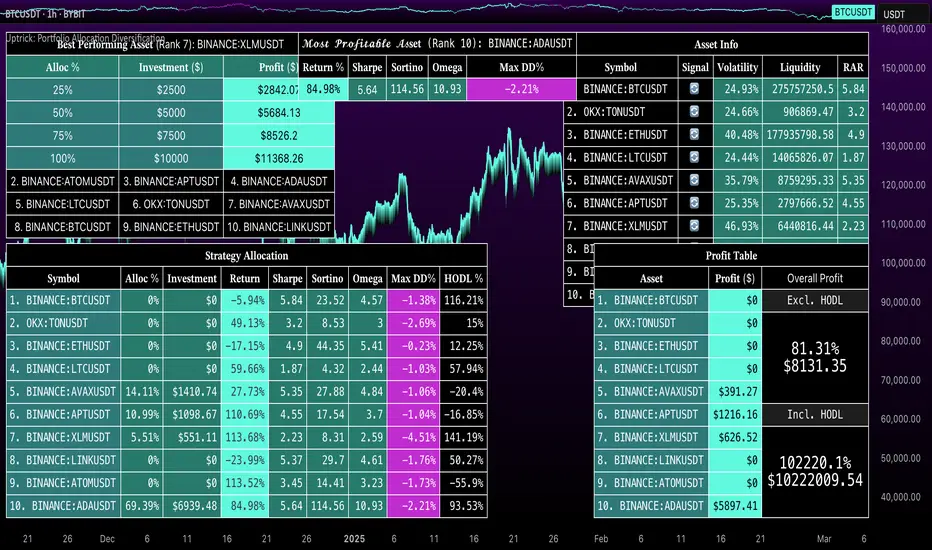Click the $7500 investment cell
Screen dimensions: 932x550
[x=171, y=136]
